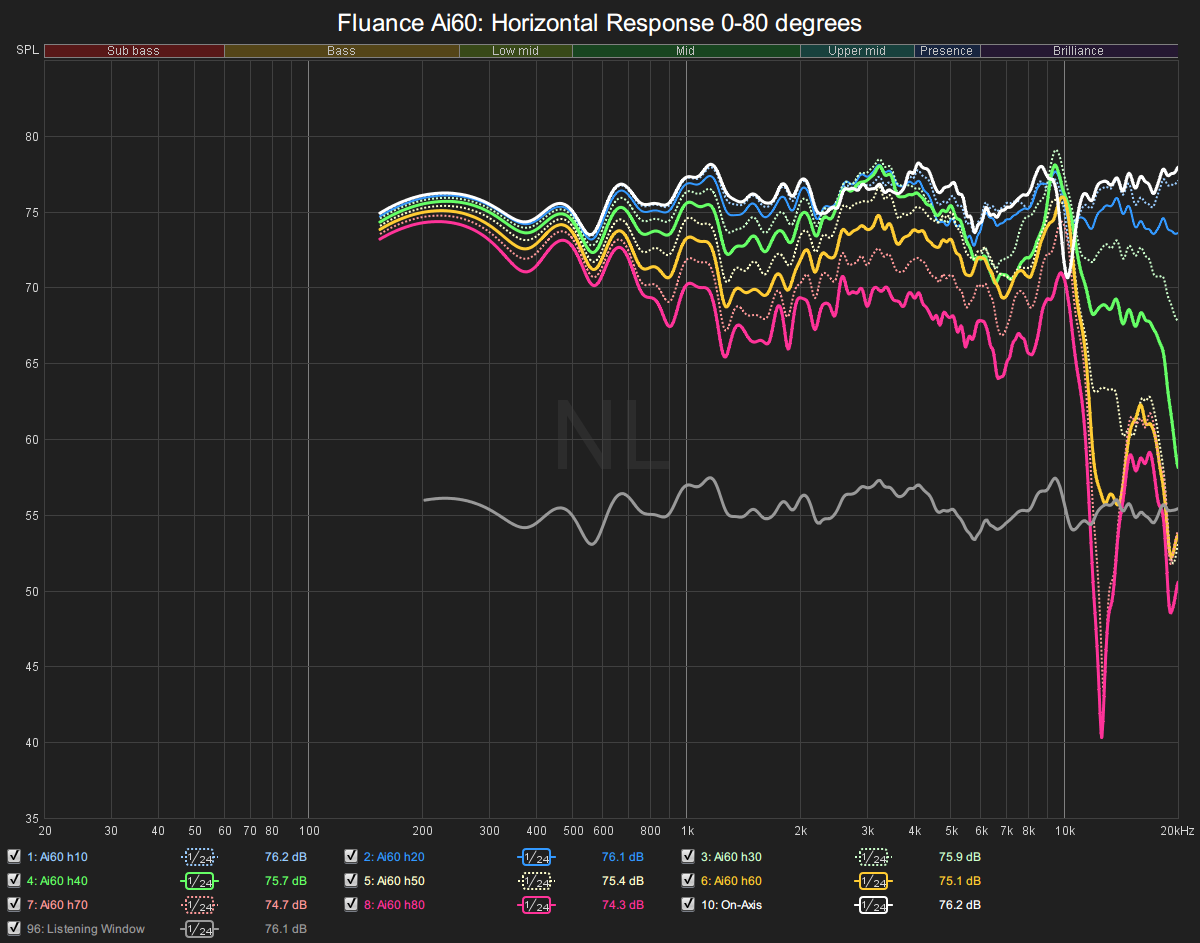
Task: Select the "7: Ai60 h70" legend label
Action: (57, 905)
